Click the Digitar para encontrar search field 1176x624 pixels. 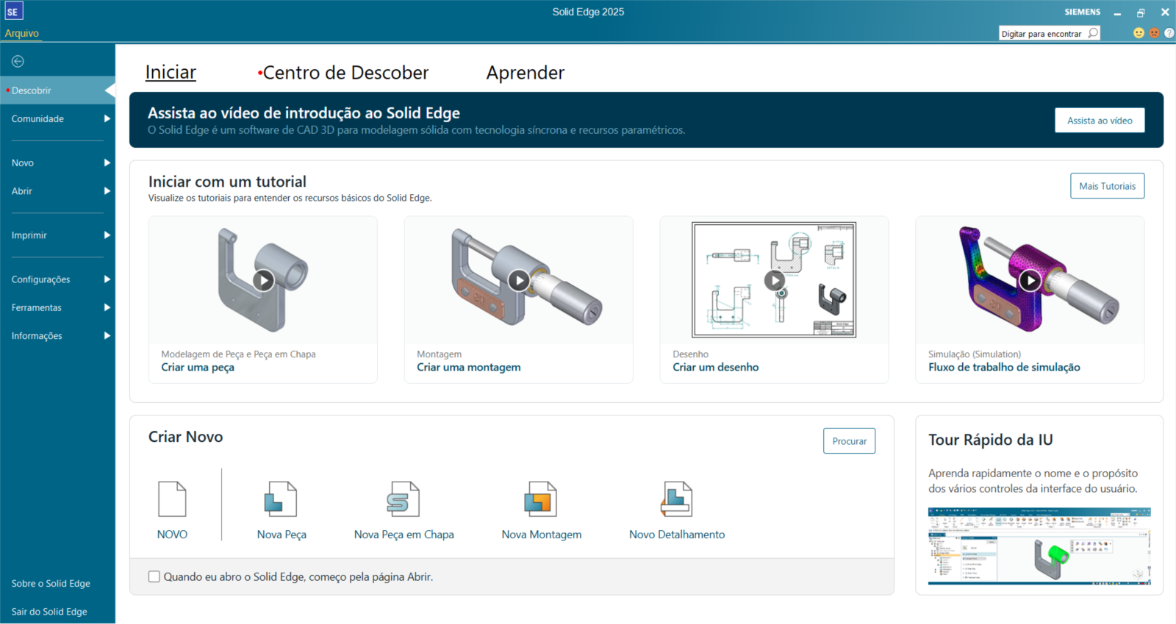[x=1043, y=32]
